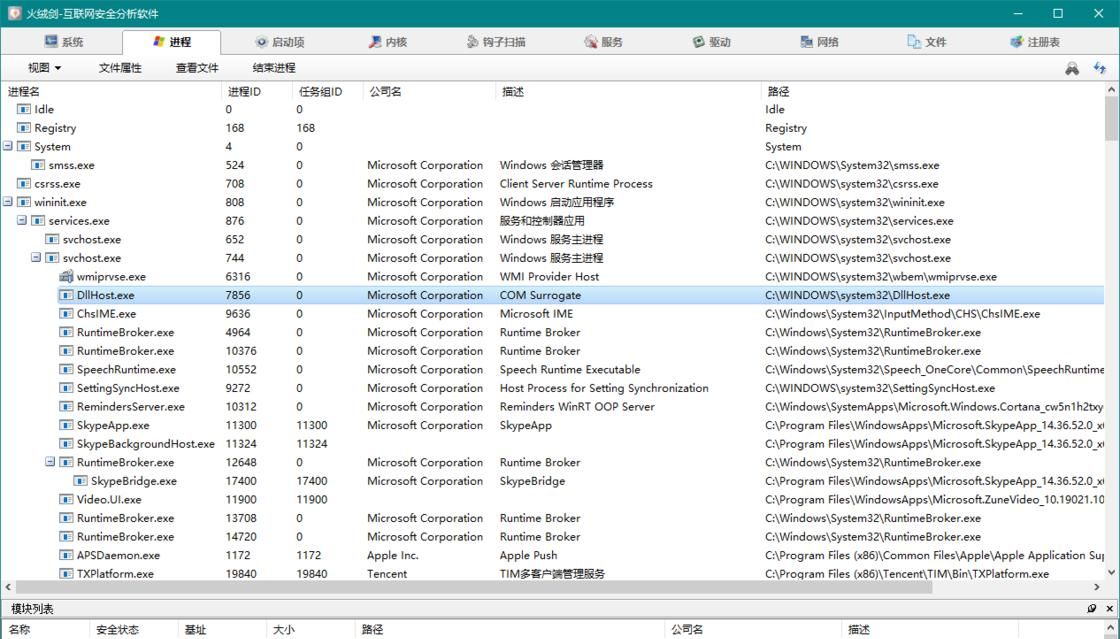The height and width of the screenshot is (639, 1120).
Task: Click the TXPlatform.exe process icon
Action: [x=66, y=573]
